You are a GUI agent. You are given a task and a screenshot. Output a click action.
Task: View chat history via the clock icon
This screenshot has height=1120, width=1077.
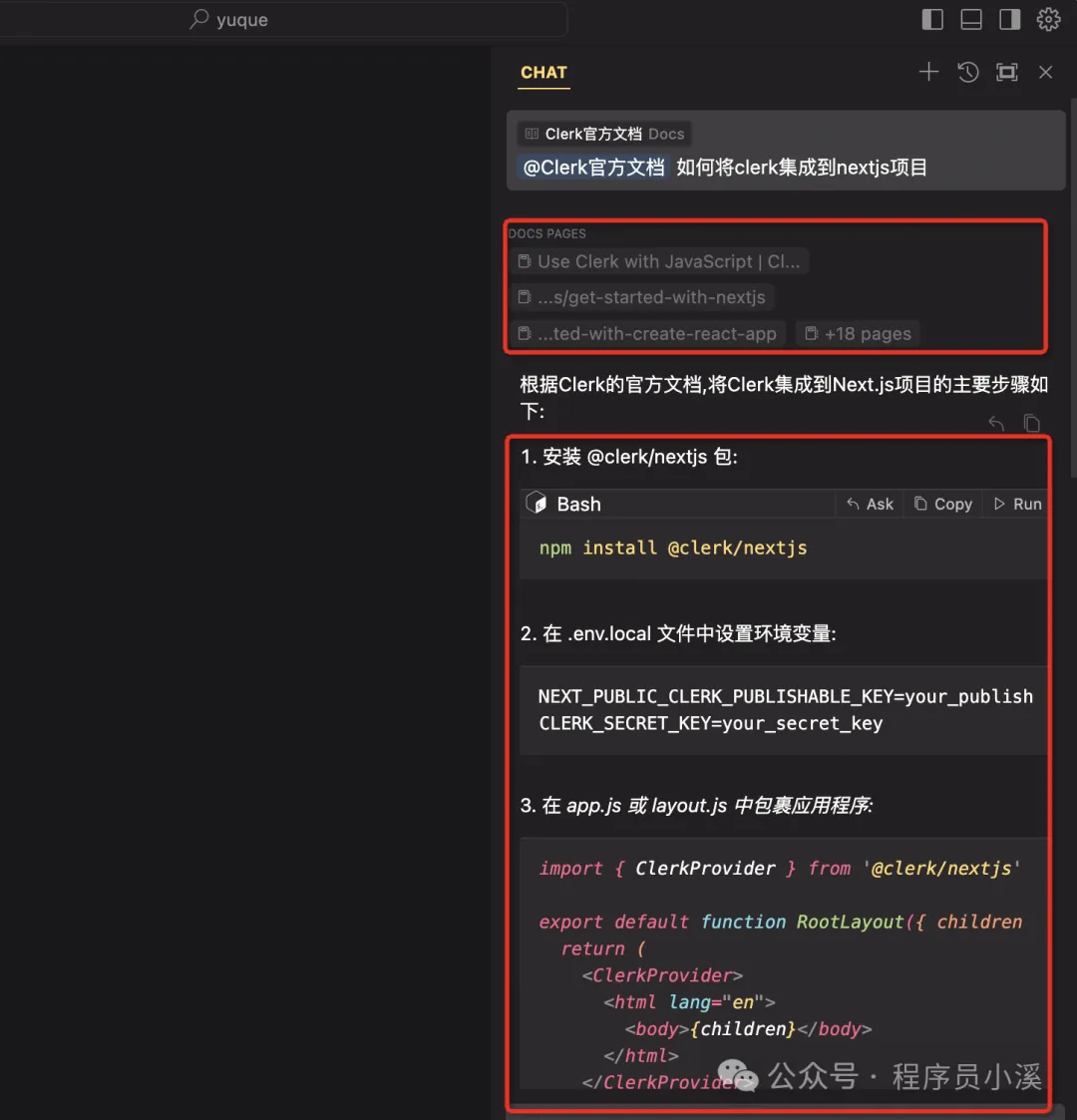(967, 71)
